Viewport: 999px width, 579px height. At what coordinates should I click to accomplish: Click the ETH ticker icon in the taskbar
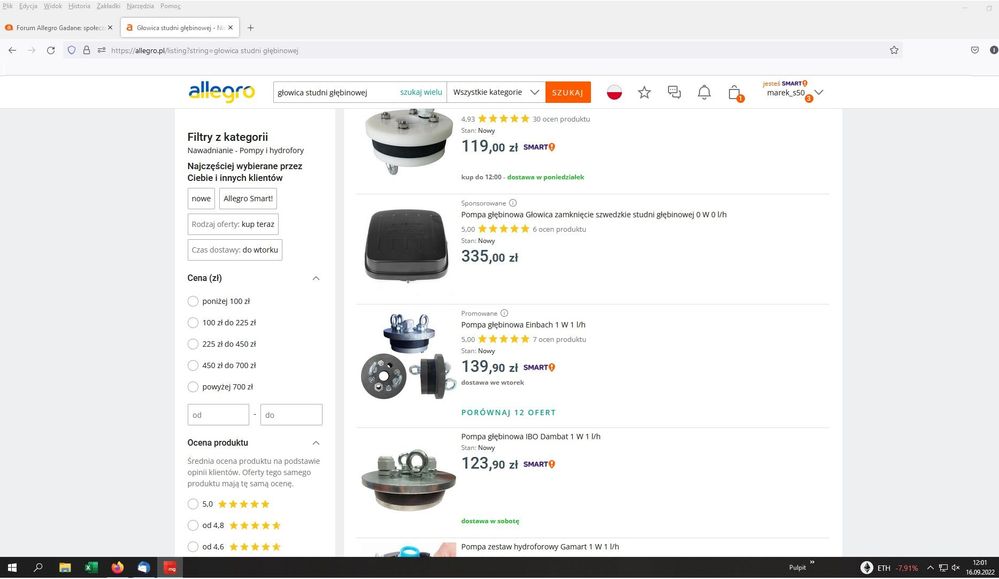tap(866, 568)
